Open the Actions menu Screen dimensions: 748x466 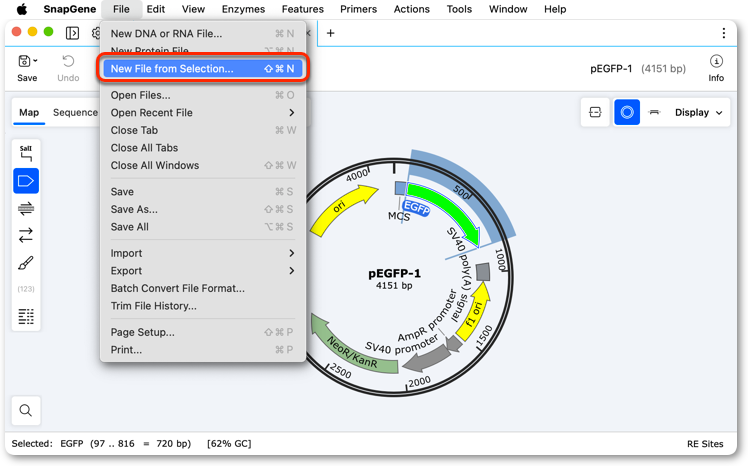tap(411, 9)
